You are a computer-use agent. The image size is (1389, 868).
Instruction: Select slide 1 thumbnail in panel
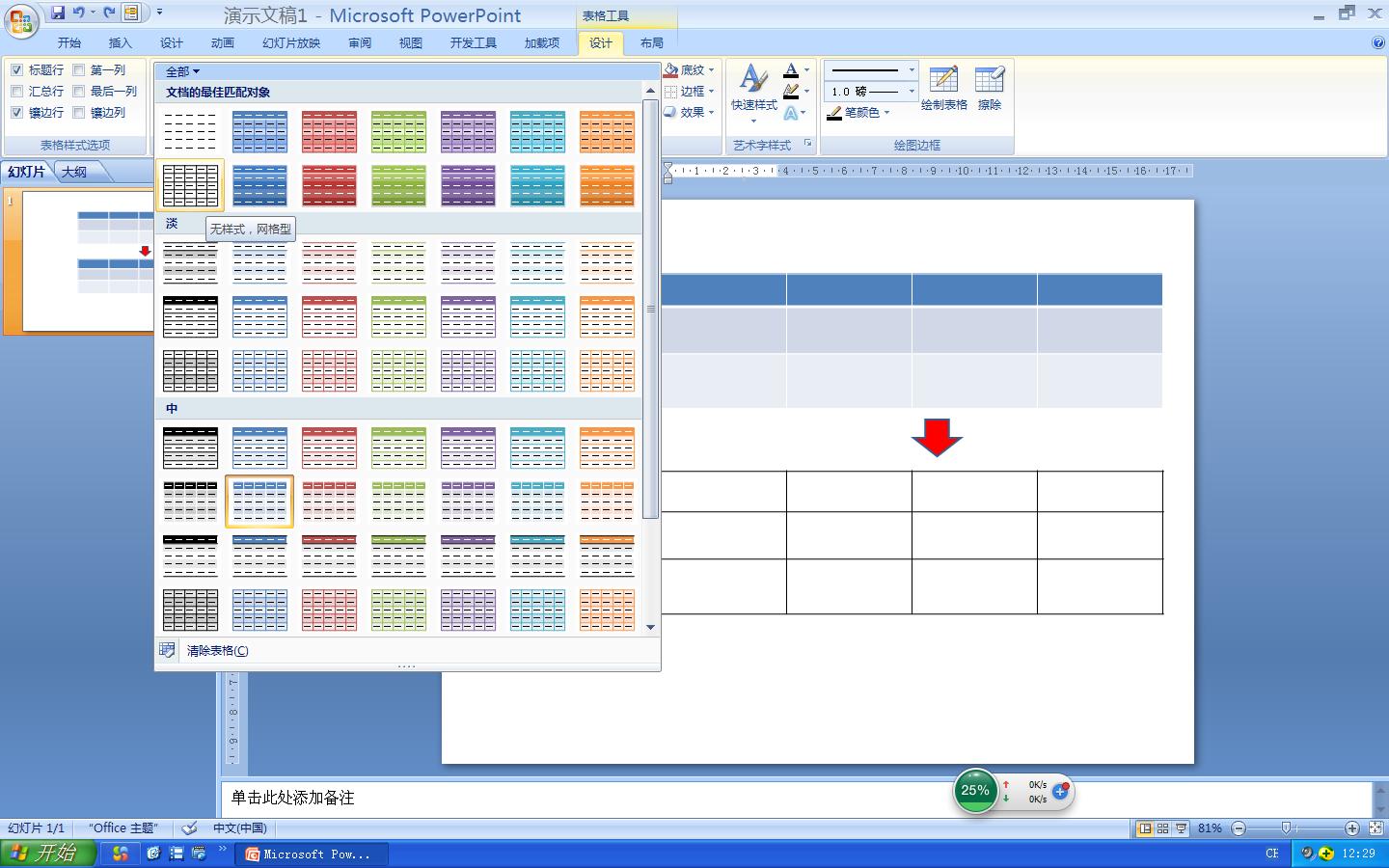tap(89, 260)
